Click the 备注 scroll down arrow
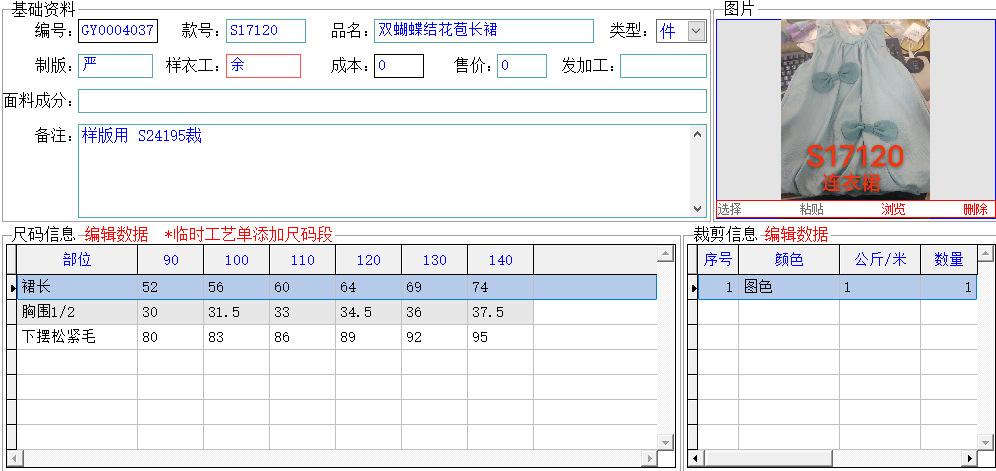 698,208
